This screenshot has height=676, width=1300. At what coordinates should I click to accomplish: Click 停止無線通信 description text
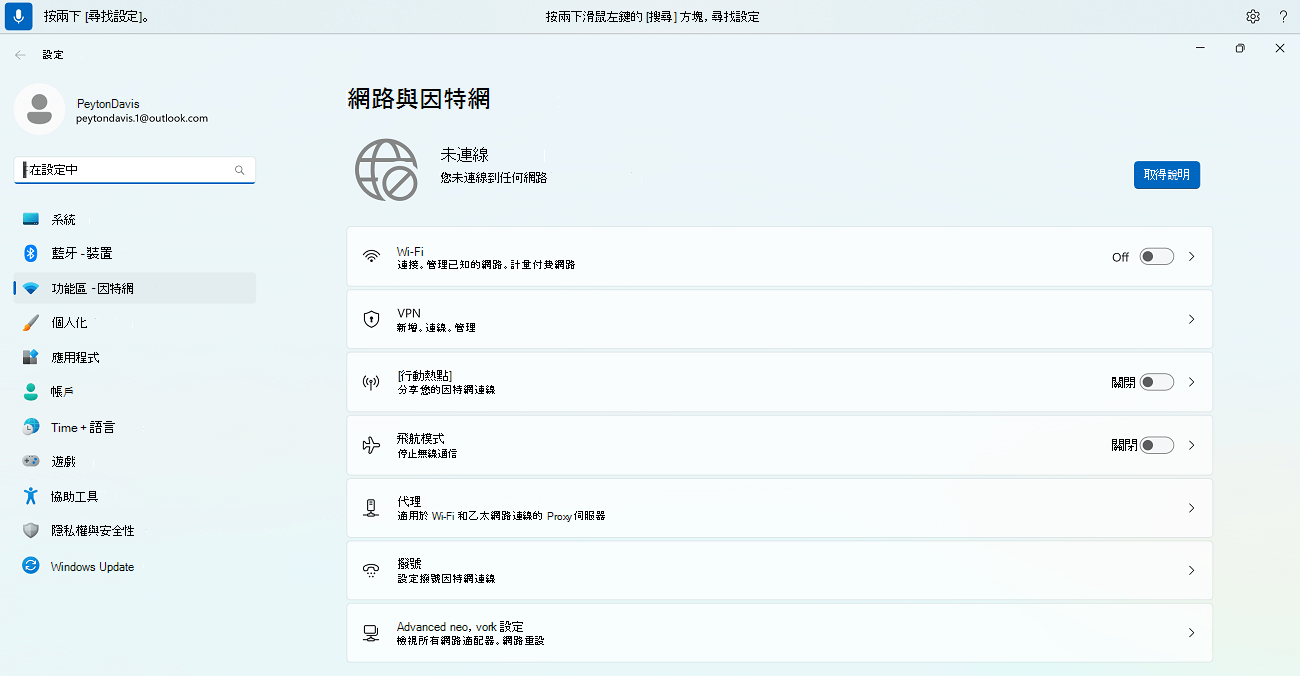[427, 453]
